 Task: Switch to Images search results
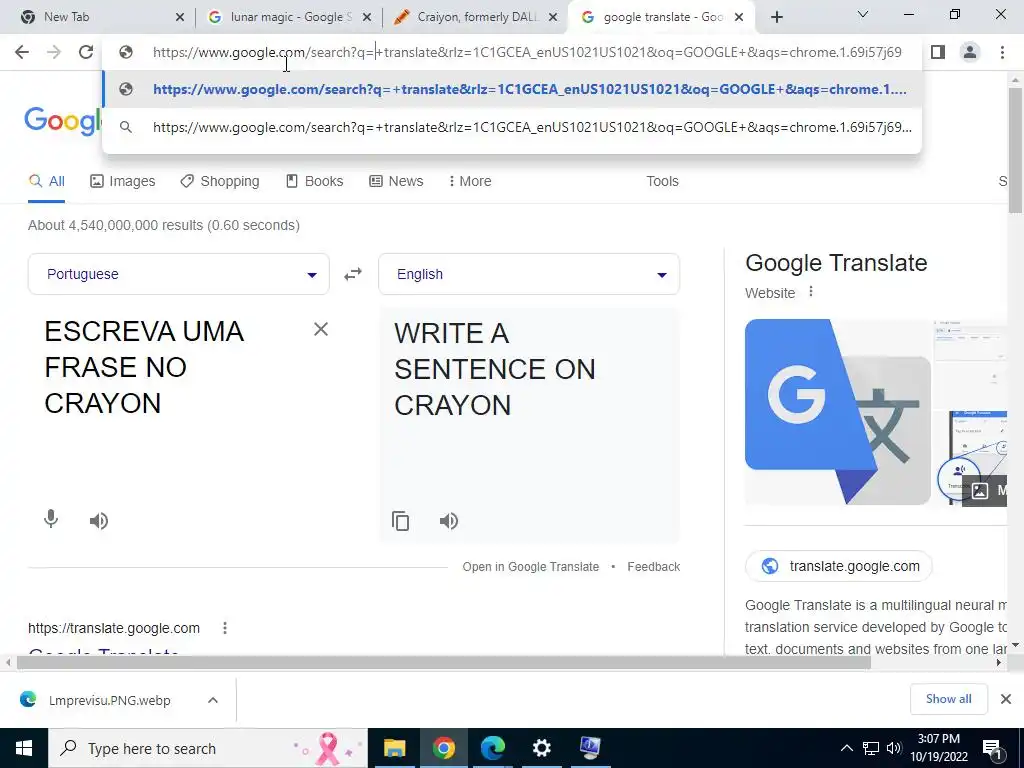(x=123, y=182)
